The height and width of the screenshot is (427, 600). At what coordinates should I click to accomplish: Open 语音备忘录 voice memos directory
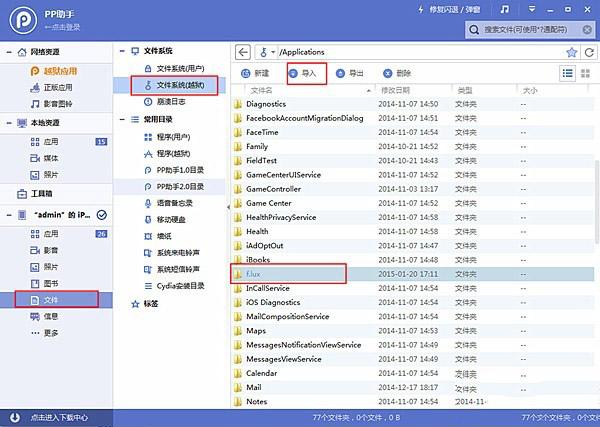point(168,203)
